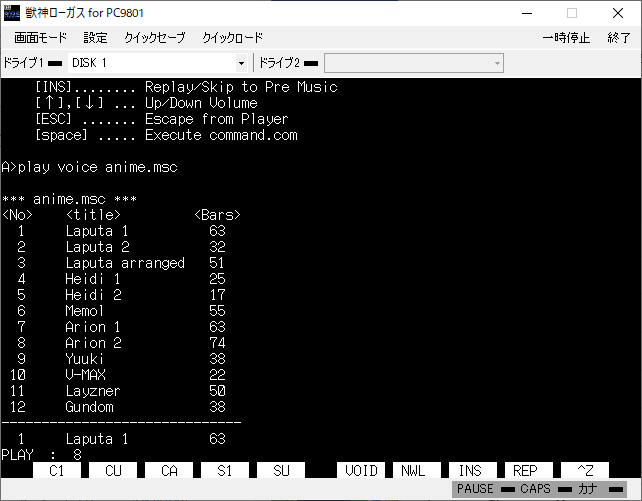642x501 pixels.
Task: Click the '[space]' Execute command.com line
Action: 166,135
